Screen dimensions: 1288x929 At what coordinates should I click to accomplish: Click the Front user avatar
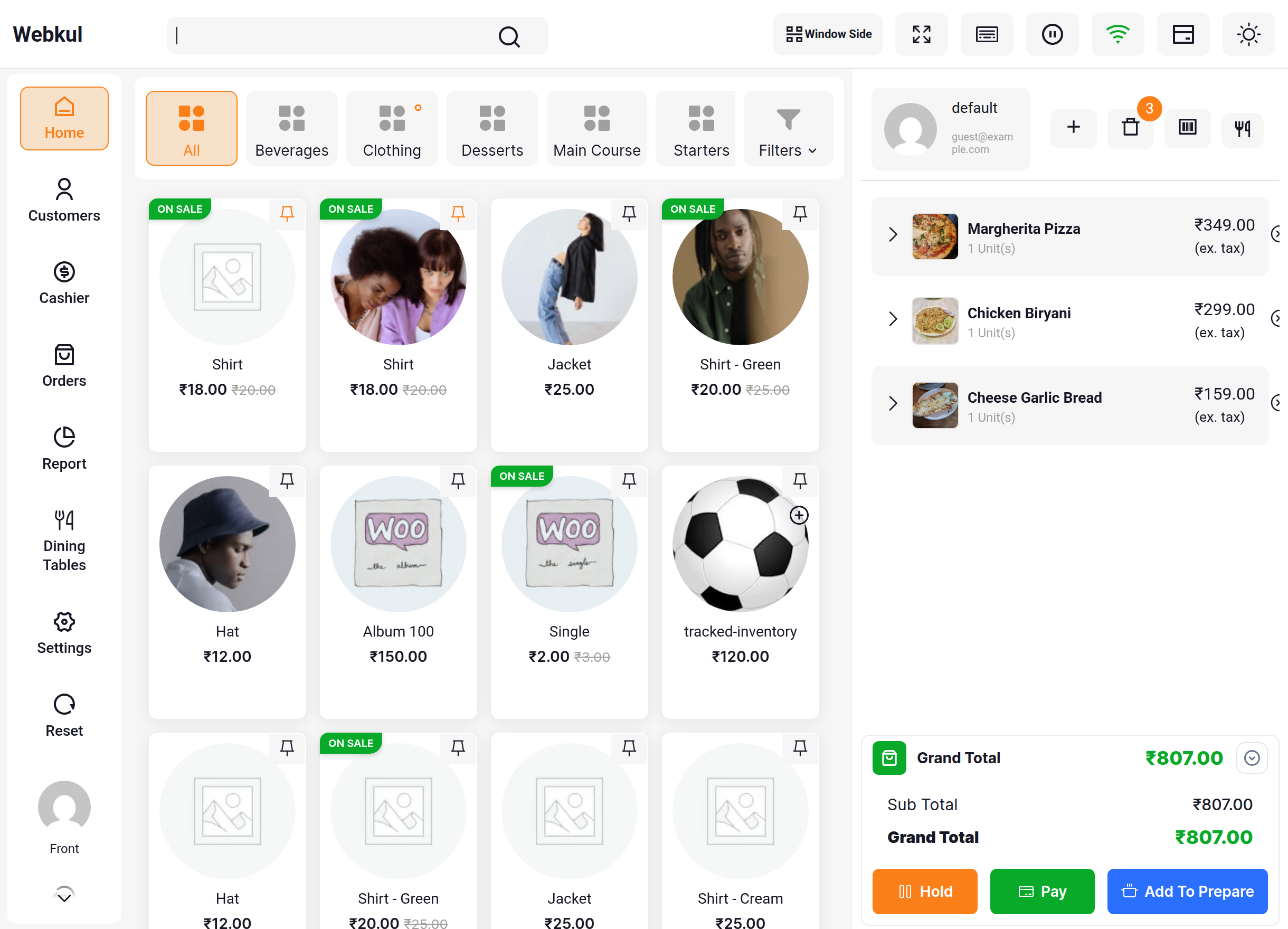[64, 807]
